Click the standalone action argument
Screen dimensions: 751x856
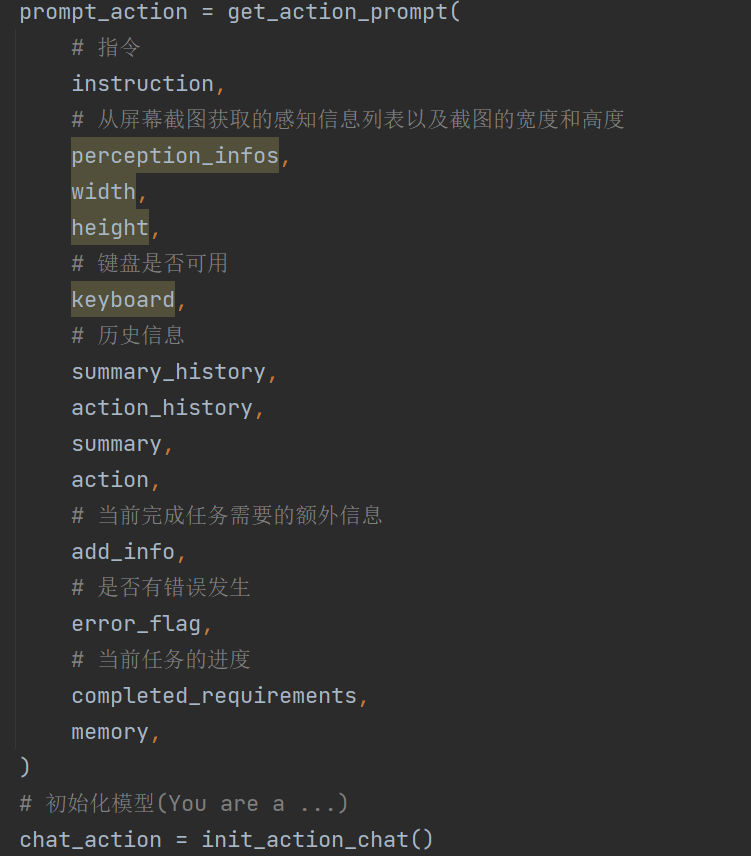click(110, 480)
